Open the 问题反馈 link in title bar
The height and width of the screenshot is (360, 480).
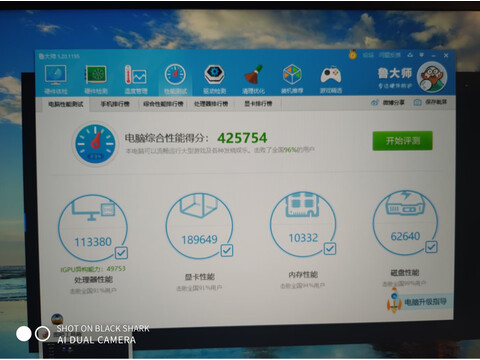coord(389,55)
